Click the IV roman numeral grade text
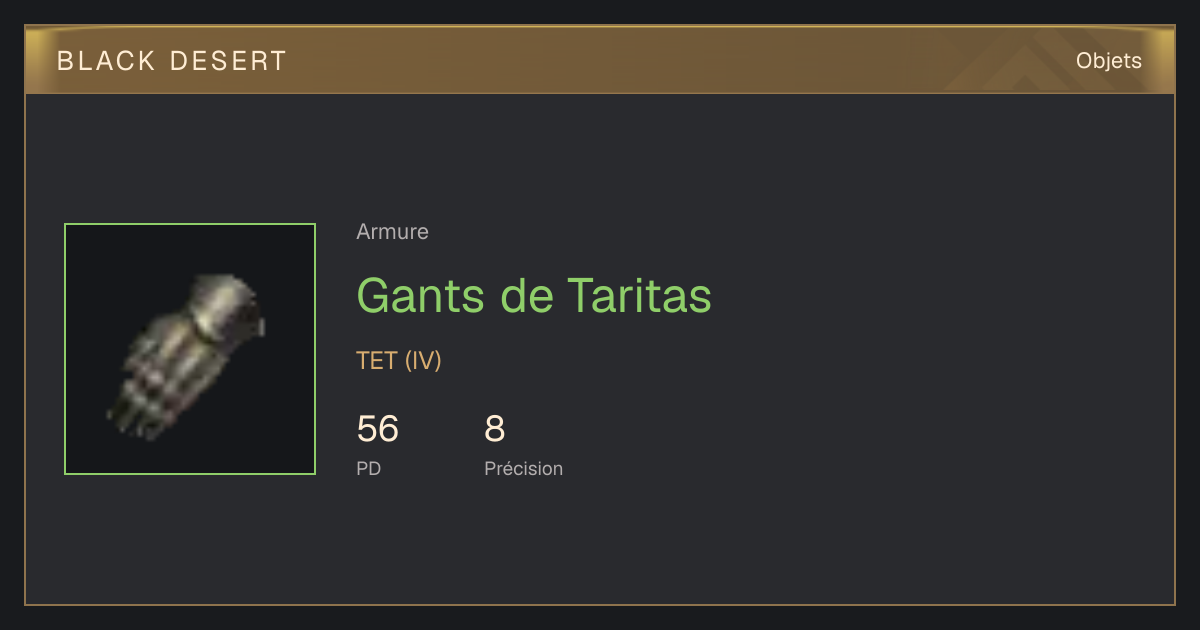Screen dimensions: 1200x630 [x=423, y=361]
